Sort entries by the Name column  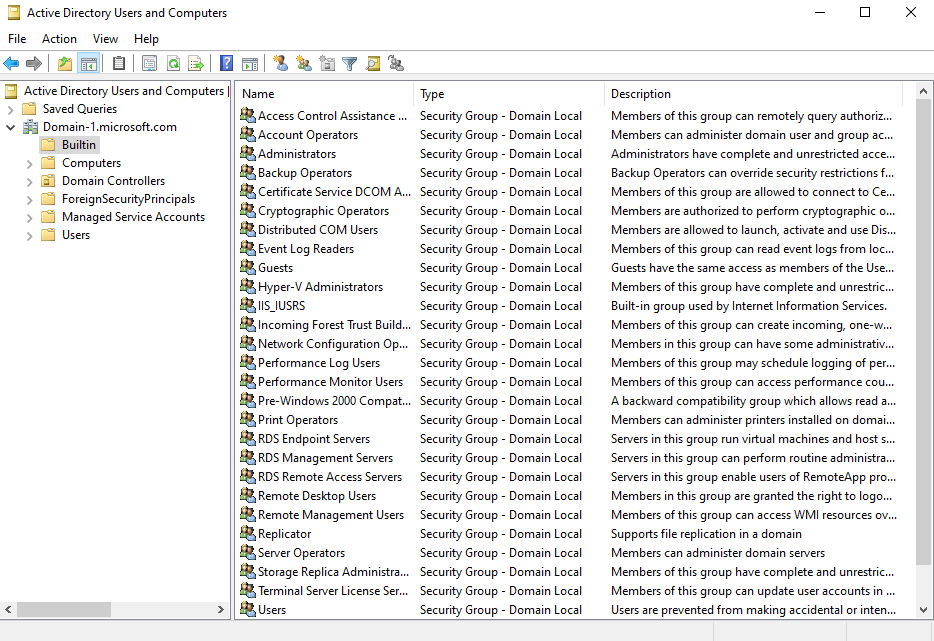click(258, 93)
